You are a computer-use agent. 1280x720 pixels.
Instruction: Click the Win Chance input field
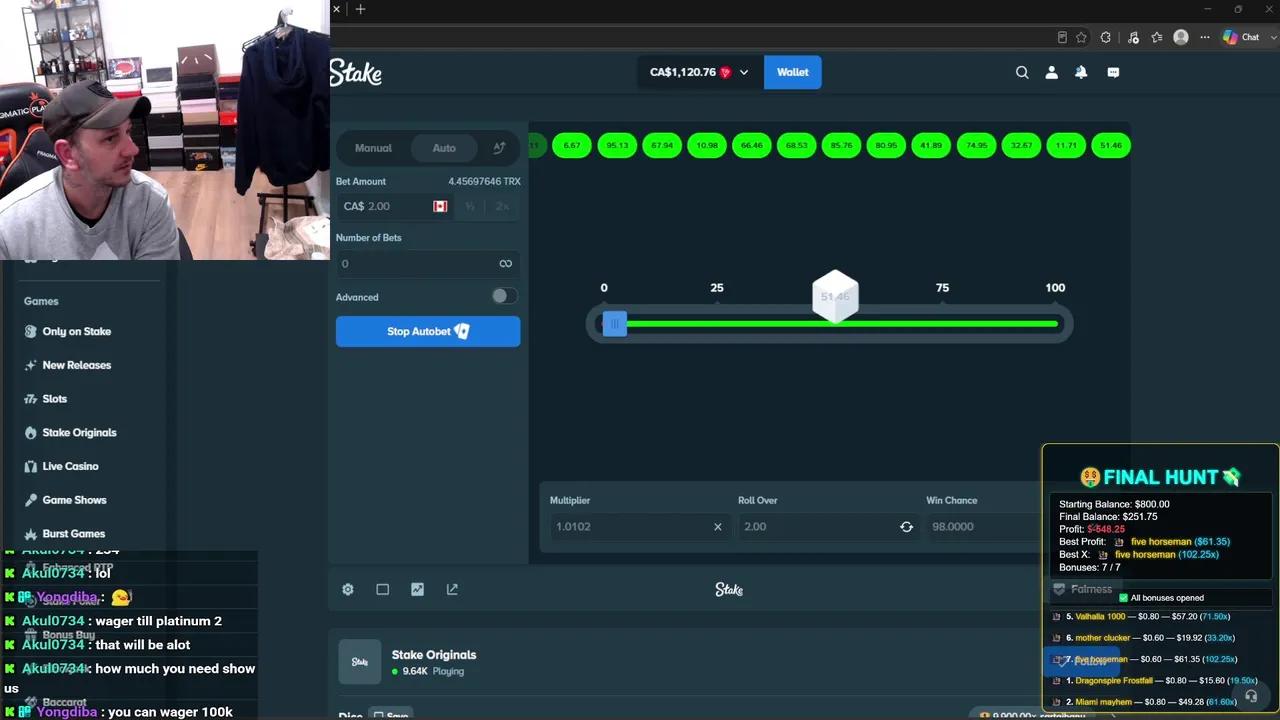pyautogui.click(x=984, y=526)
